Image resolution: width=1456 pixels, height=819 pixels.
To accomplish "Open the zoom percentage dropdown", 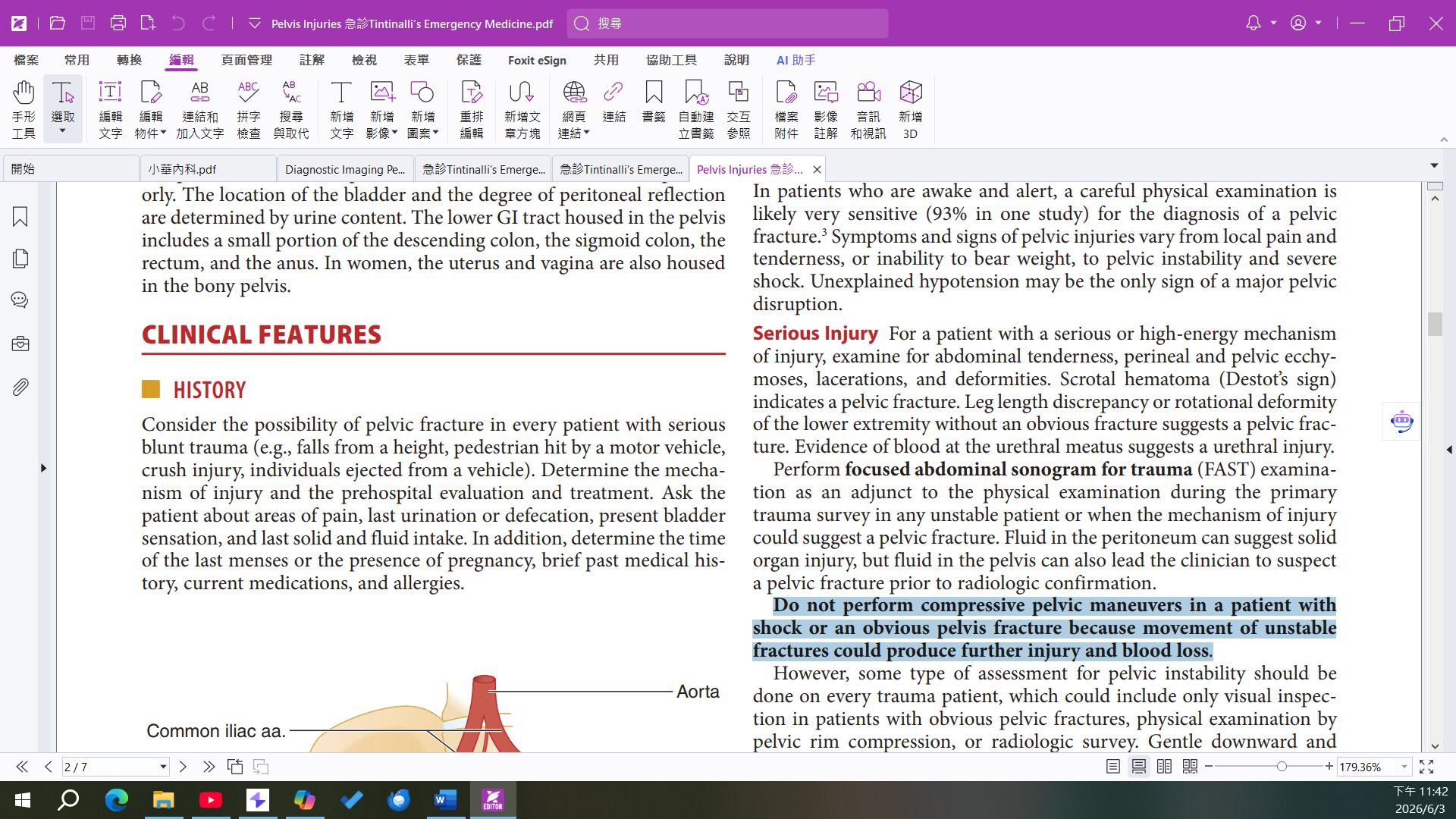I will click(x=1404, y=767).
